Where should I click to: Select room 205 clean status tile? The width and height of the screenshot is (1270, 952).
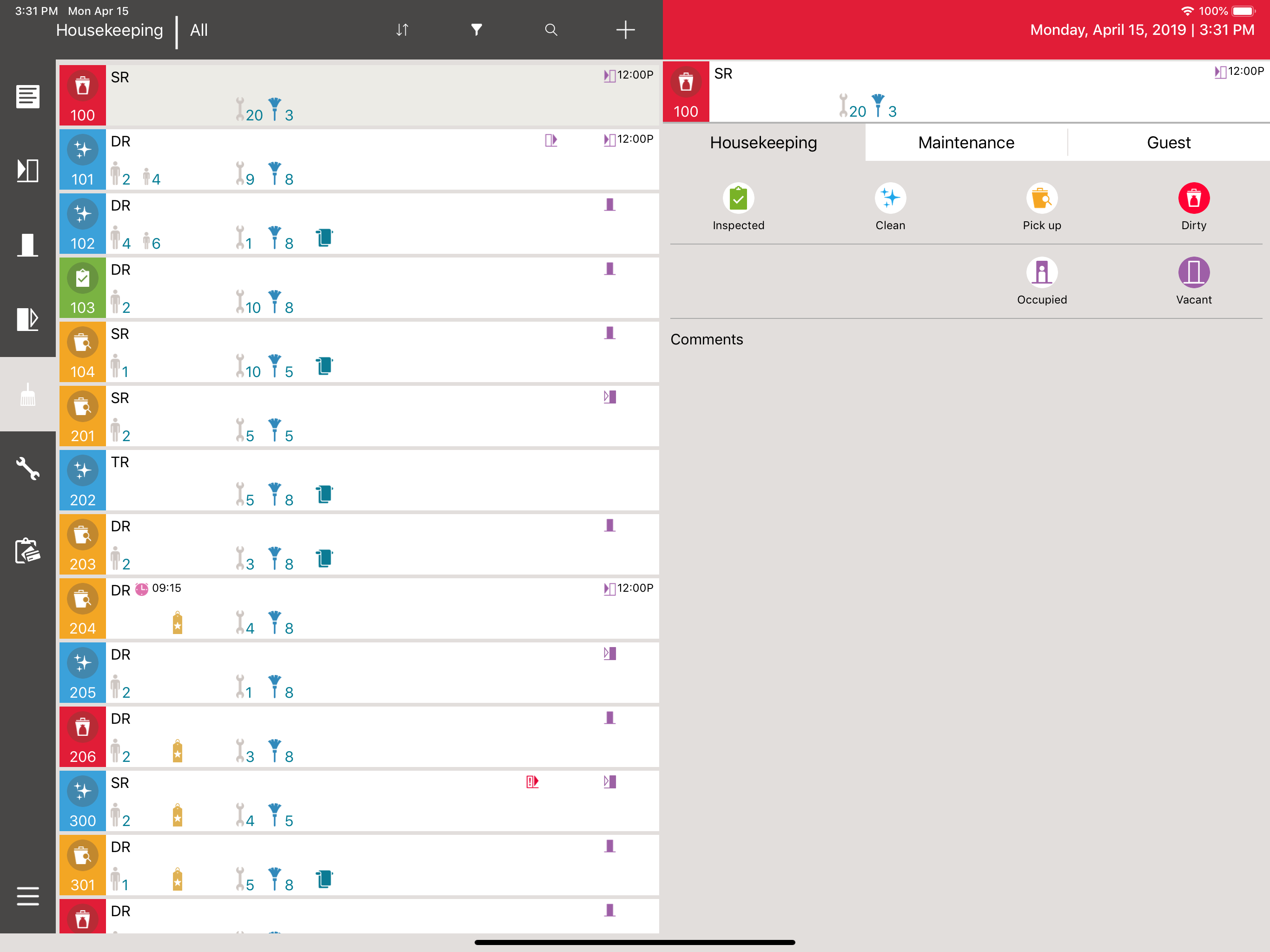click(83, 672)
